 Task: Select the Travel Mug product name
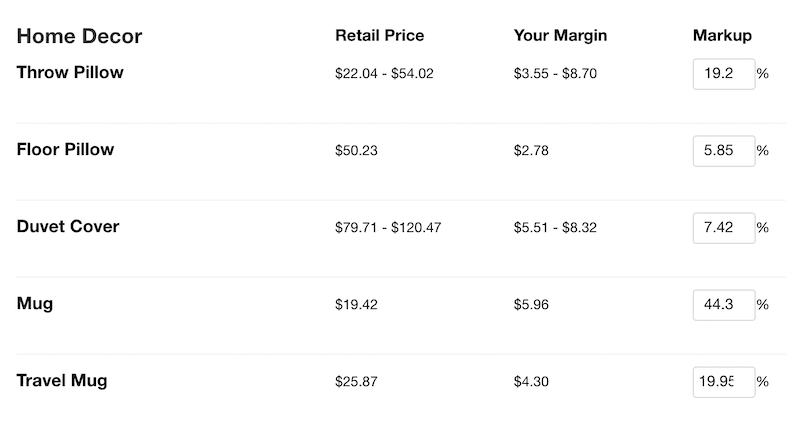tap(62, 381)
